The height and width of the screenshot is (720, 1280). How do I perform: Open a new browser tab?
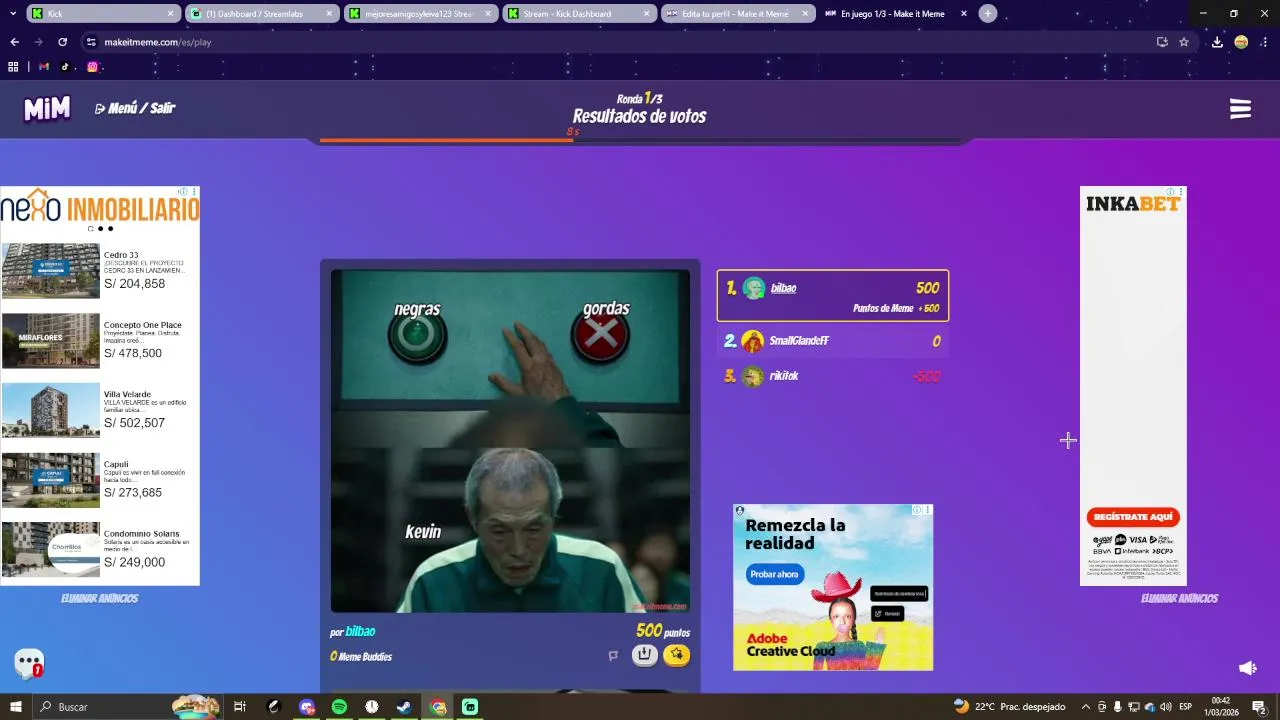tap(988, 14)
